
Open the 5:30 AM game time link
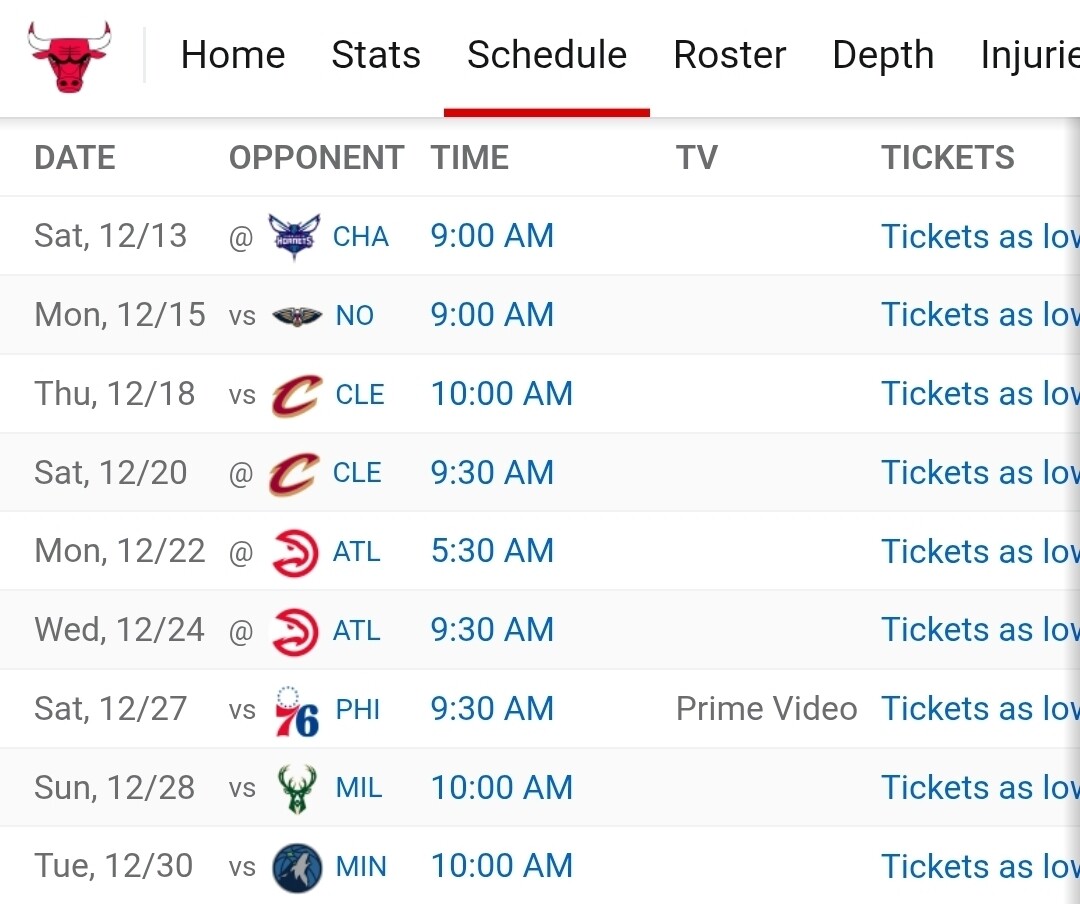coord(492,551)
